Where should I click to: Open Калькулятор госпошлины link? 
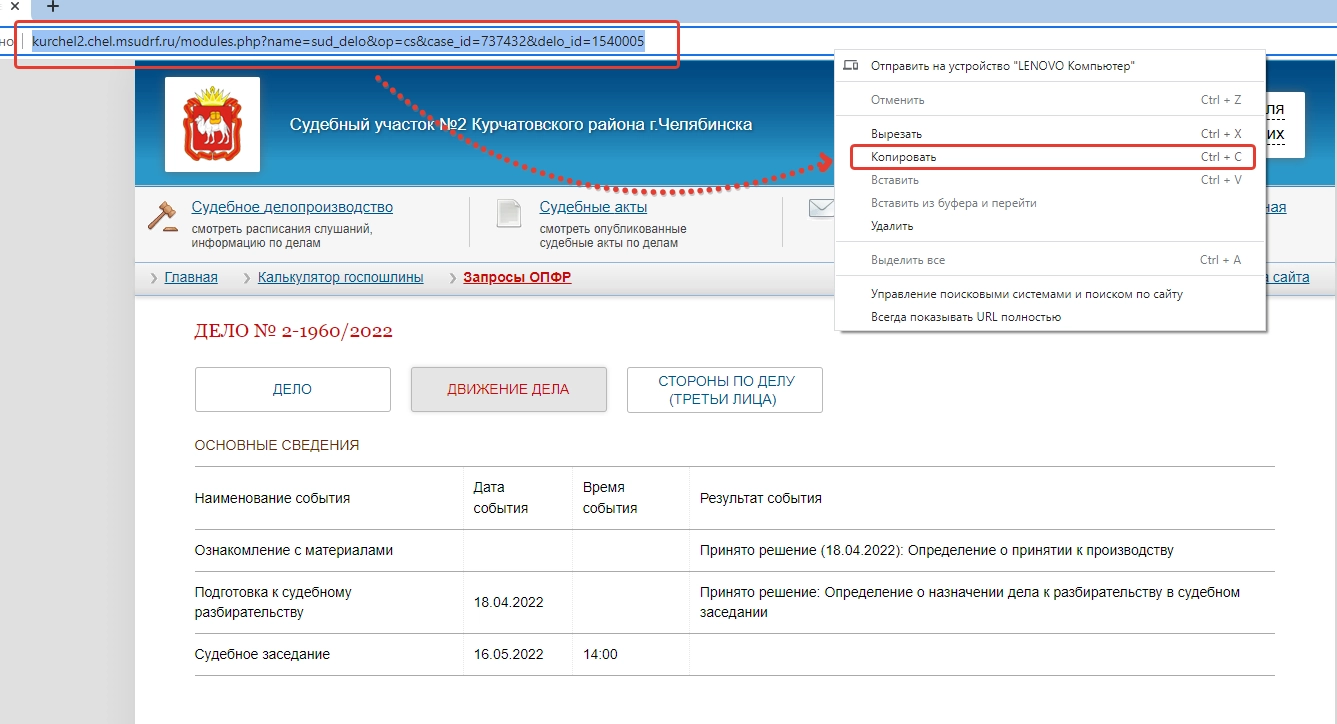tap(340, 277)
